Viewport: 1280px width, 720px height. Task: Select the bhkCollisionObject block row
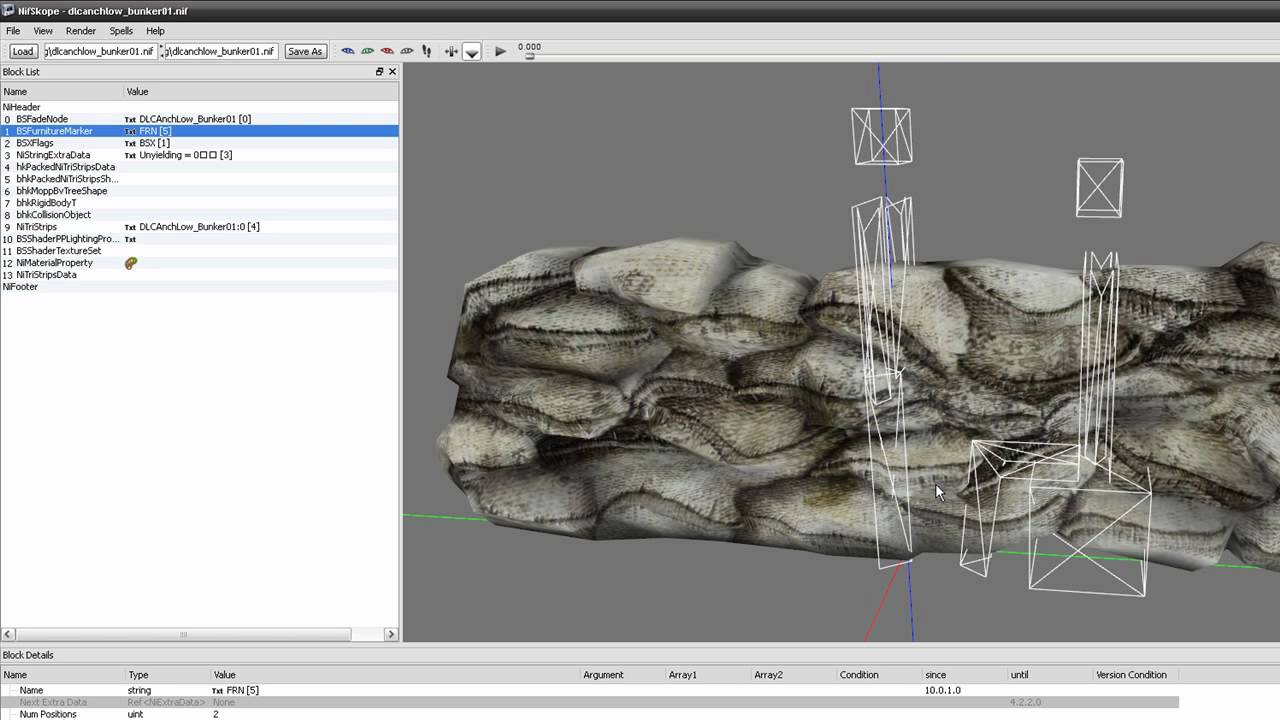(53, 215)
